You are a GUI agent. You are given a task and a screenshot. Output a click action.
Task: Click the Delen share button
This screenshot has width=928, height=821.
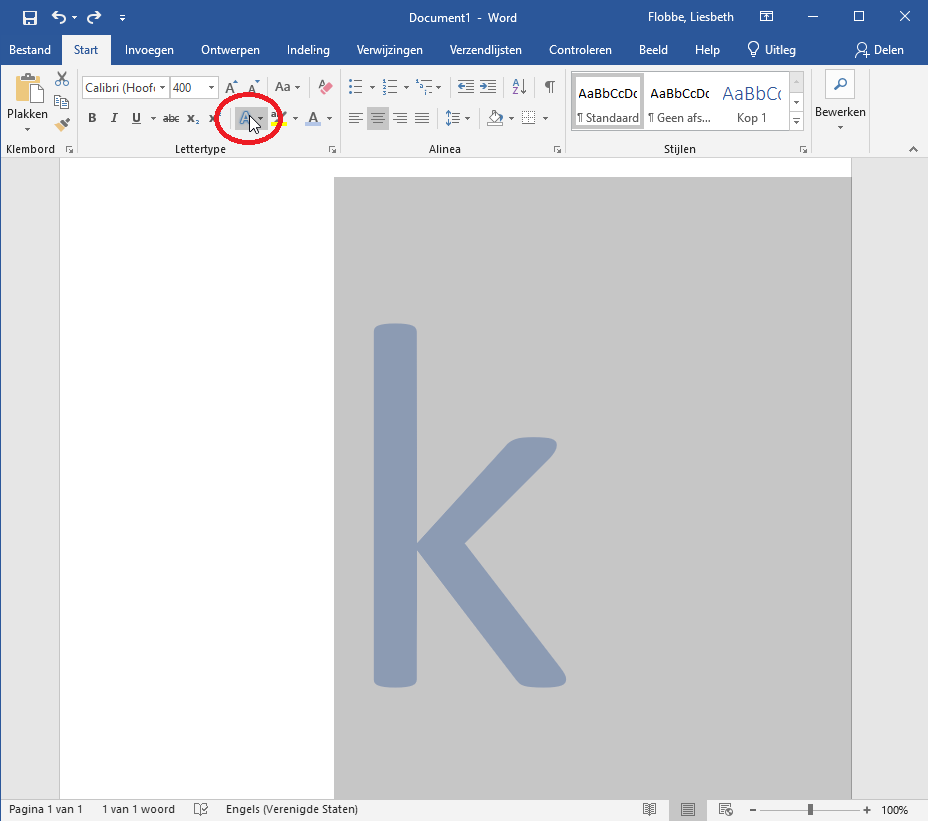tap(879, 50)
